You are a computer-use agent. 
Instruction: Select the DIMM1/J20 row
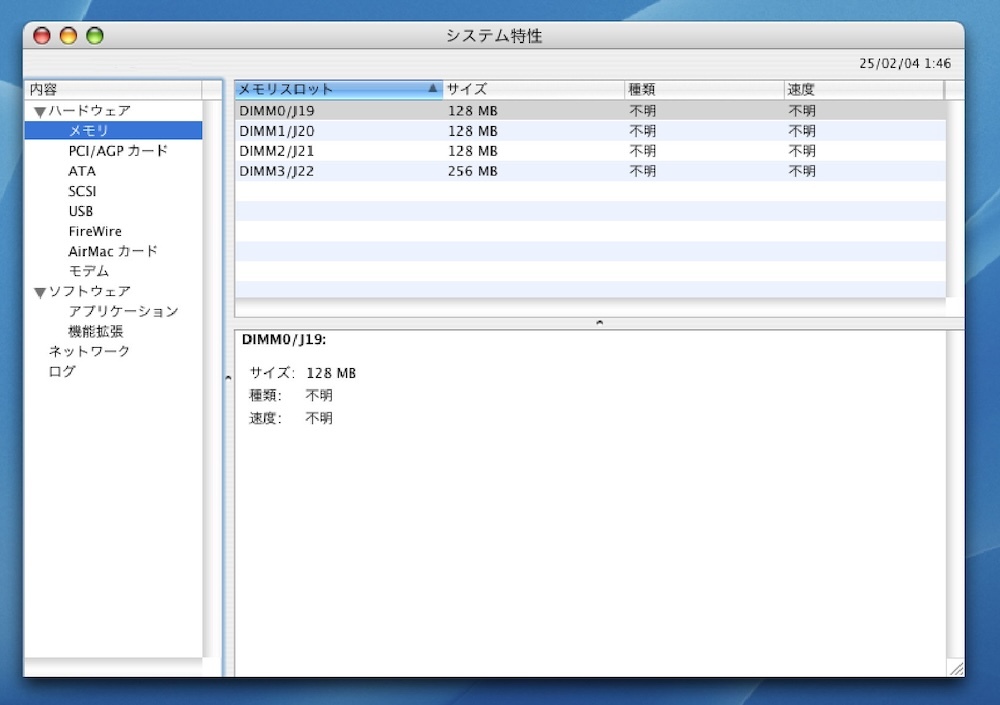pos(590,131)
